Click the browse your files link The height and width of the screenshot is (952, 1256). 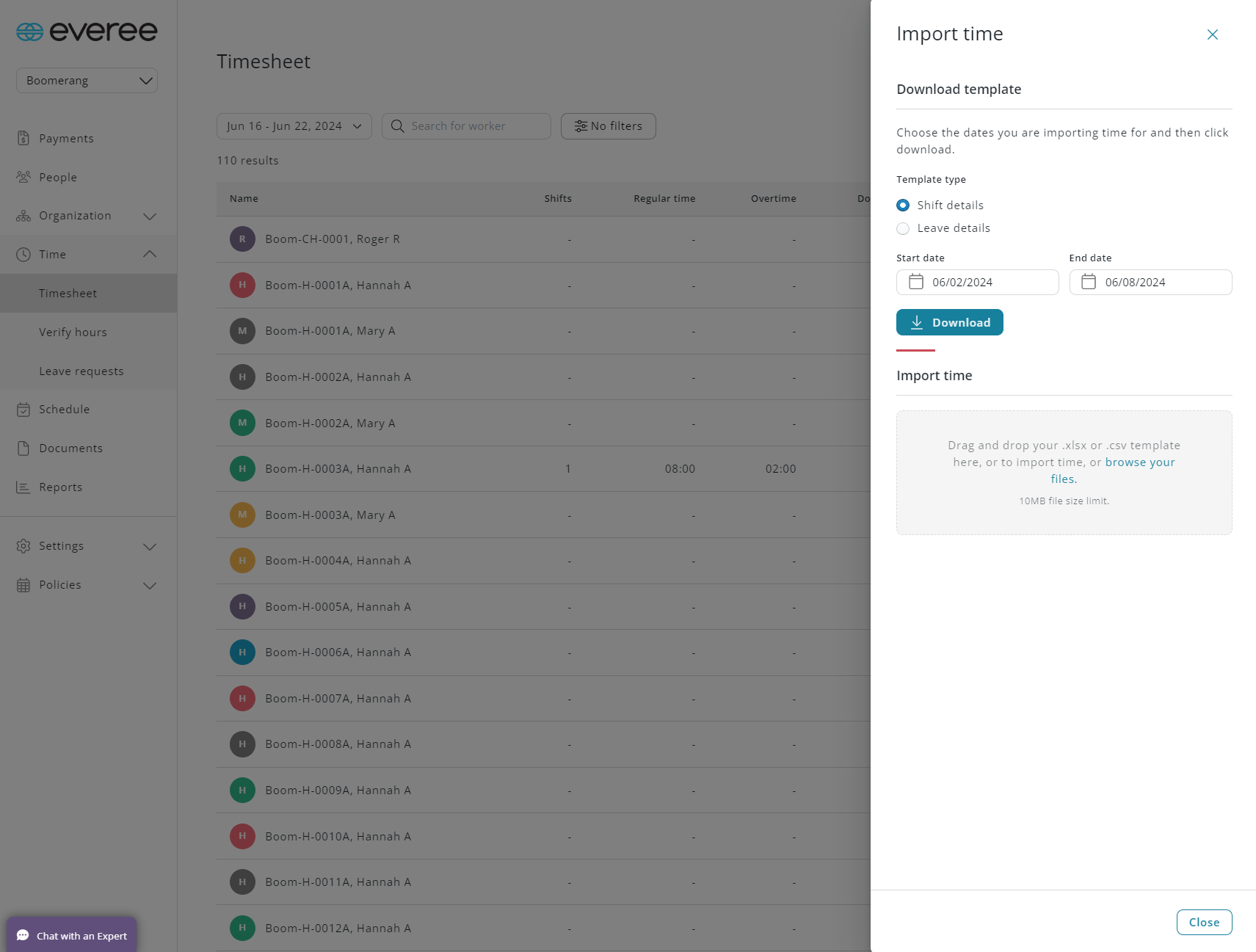(x=1139, y=462)
